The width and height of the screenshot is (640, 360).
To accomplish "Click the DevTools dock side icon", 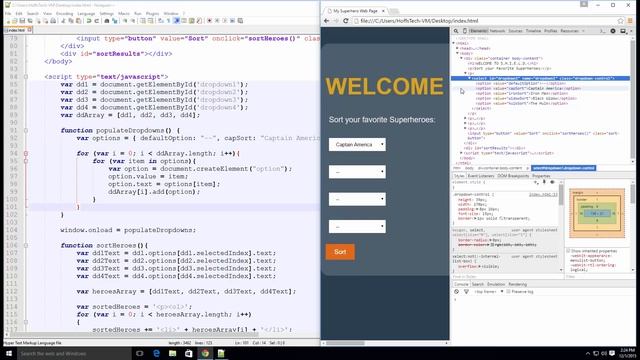I will [623, 31].
